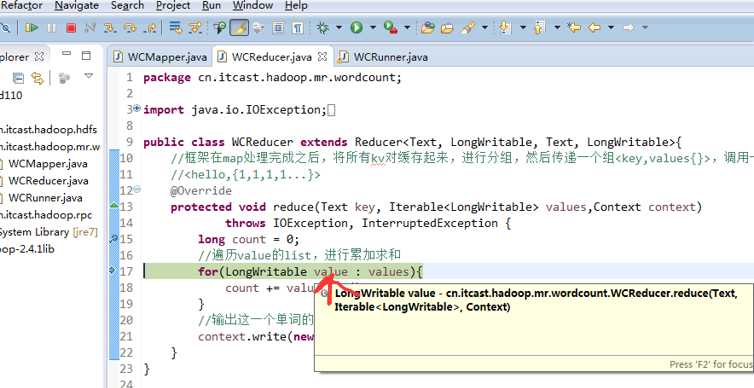Maximize the Package Explorer panel
This screenshot has height=388, width=754.
click(x=86, y=56)
